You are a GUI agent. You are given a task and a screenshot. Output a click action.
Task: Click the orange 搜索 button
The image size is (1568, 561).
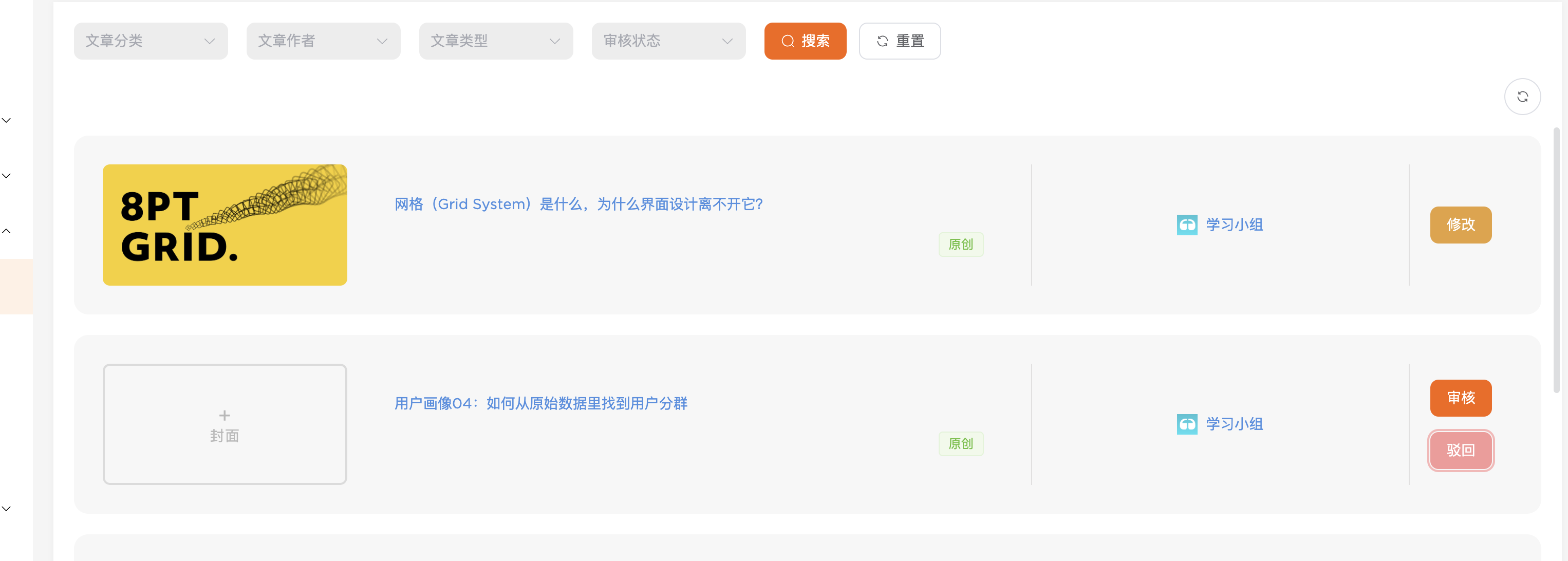[805, 42]
